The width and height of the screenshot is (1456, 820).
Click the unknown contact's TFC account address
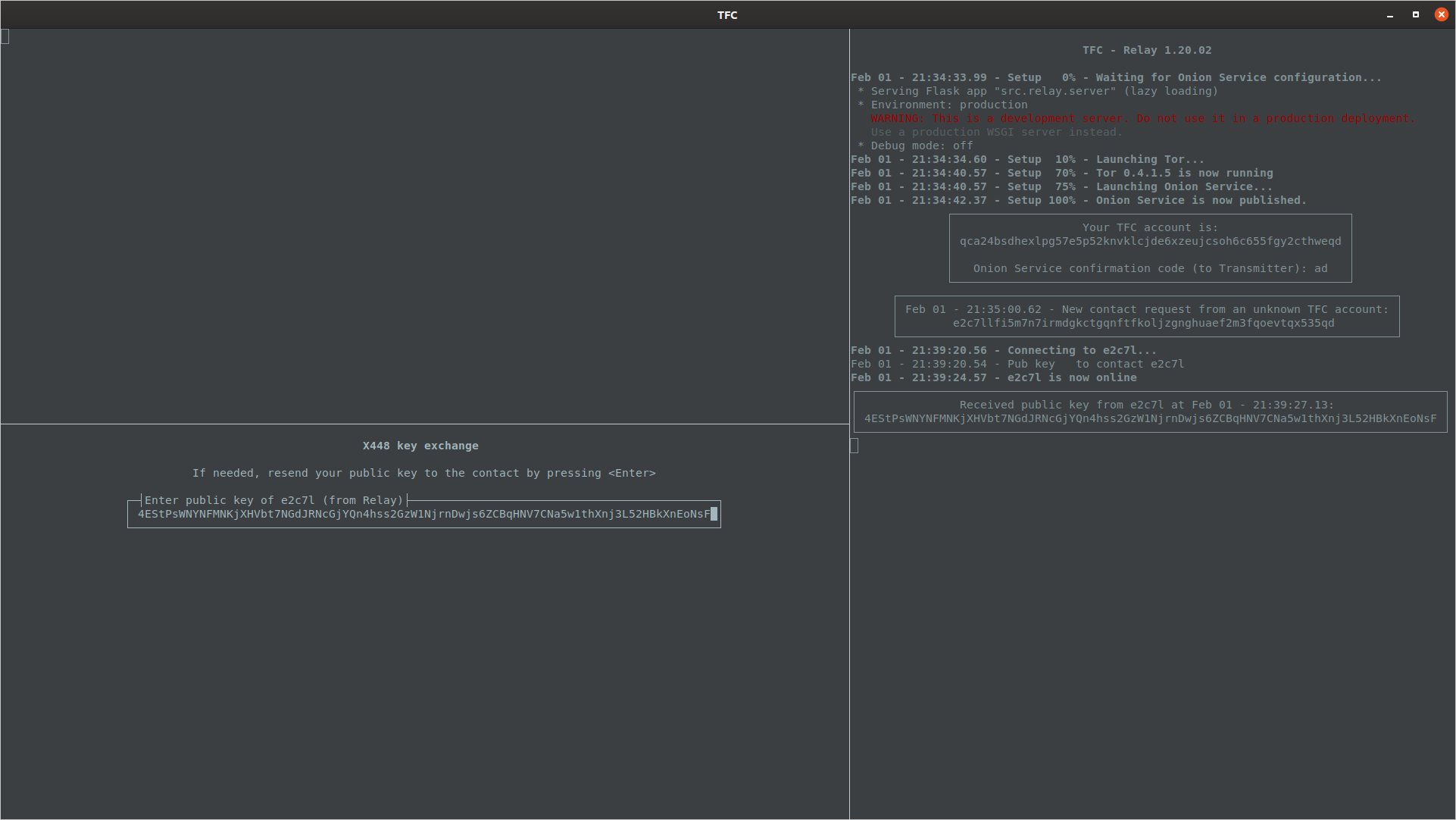[x=1143, y=323]
